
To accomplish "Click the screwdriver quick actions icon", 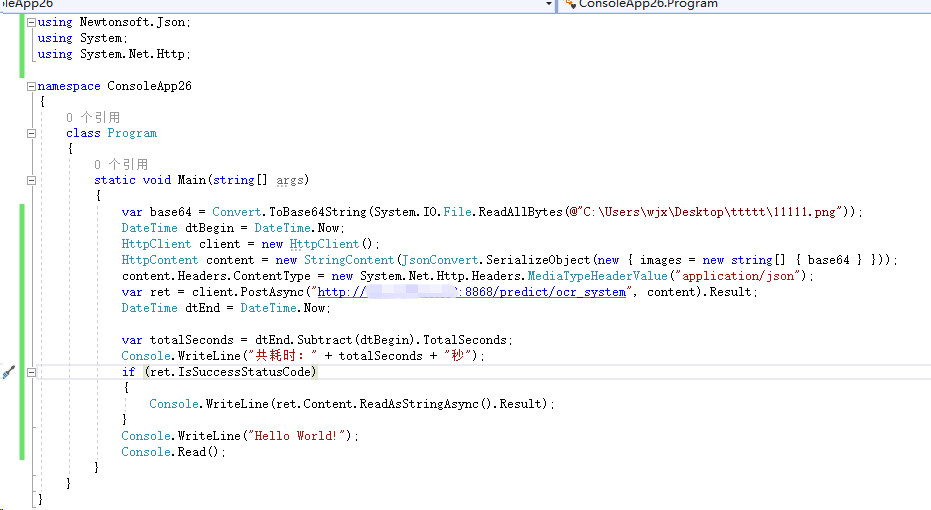I will [9, 372].
